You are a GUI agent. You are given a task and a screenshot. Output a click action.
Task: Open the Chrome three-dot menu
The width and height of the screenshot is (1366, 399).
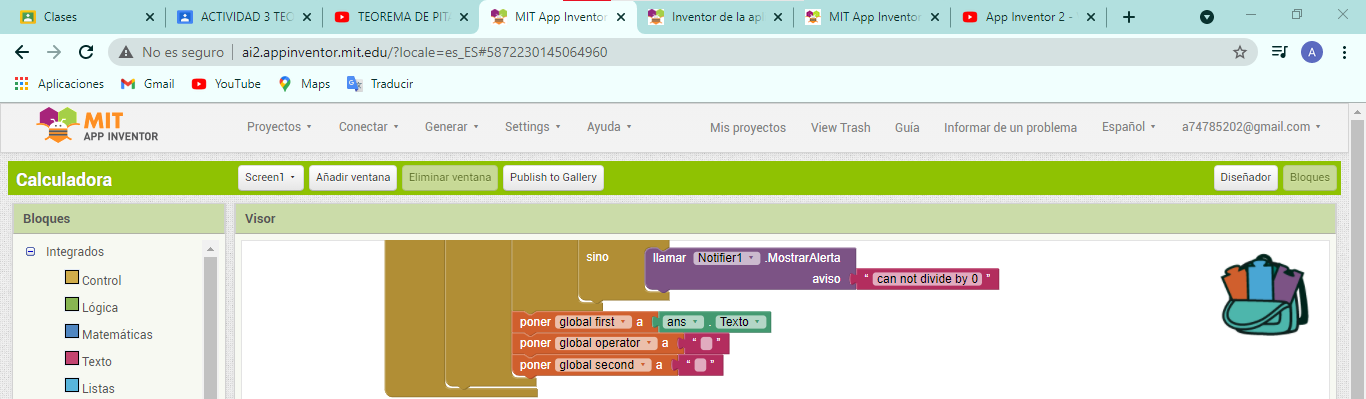point(1344,52)
